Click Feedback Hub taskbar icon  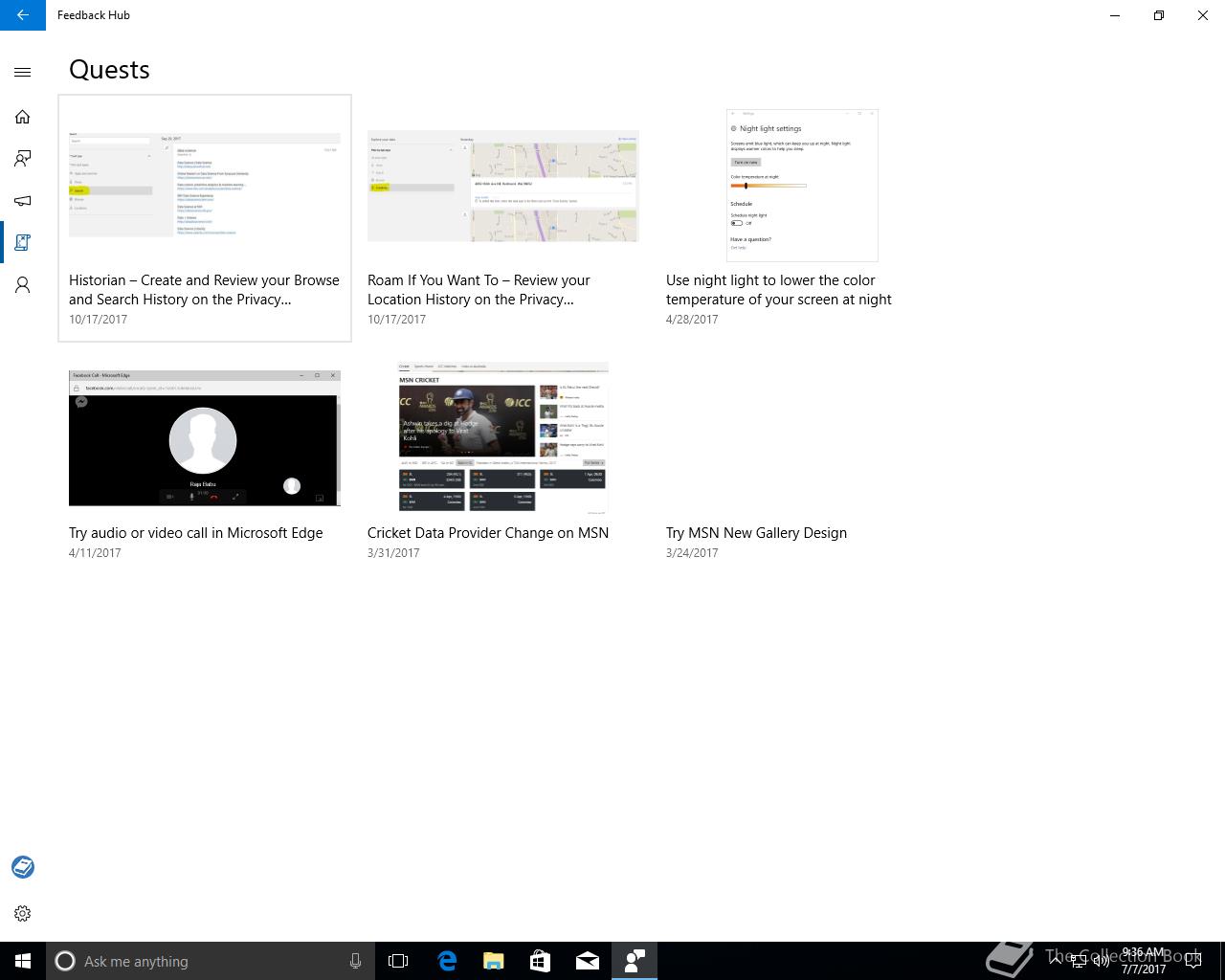click(635, 961)
